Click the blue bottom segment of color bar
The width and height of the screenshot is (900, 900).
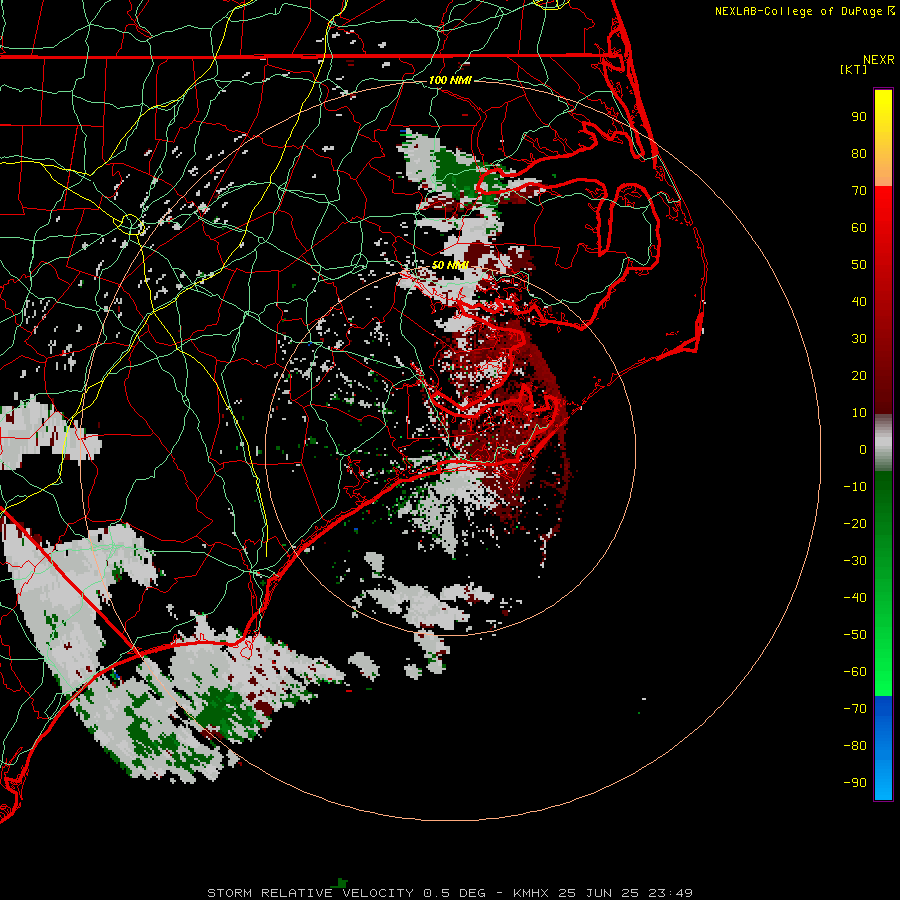point(883,748)
